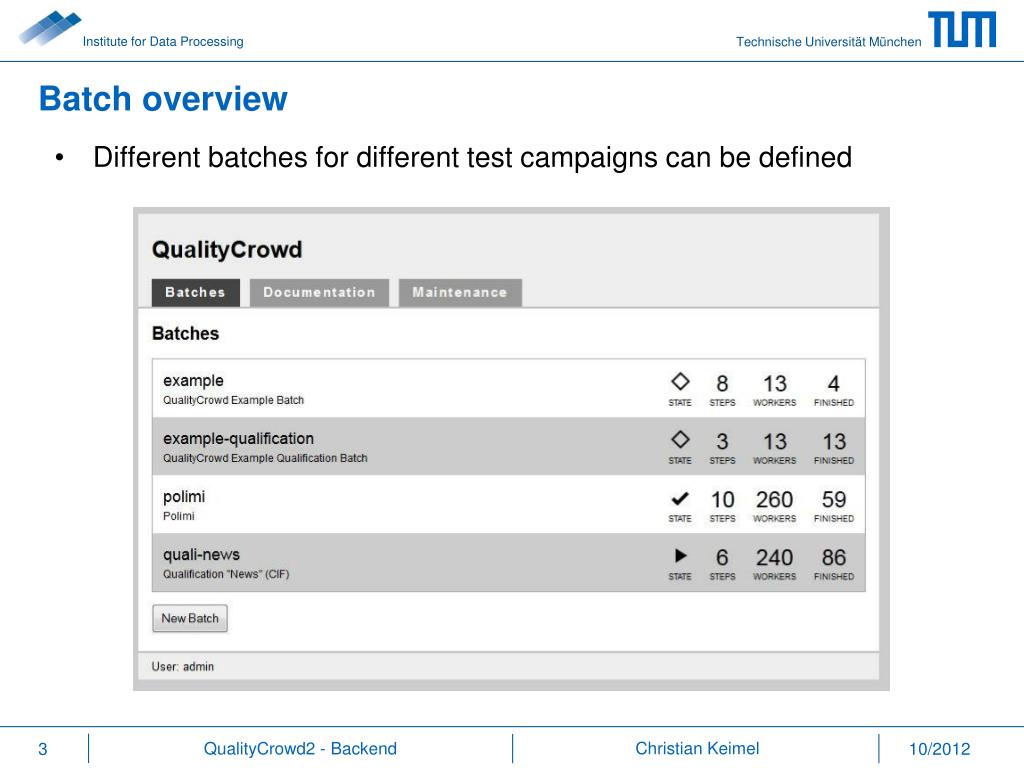Click the 13 finished value for example-qualification

point(834,441)
